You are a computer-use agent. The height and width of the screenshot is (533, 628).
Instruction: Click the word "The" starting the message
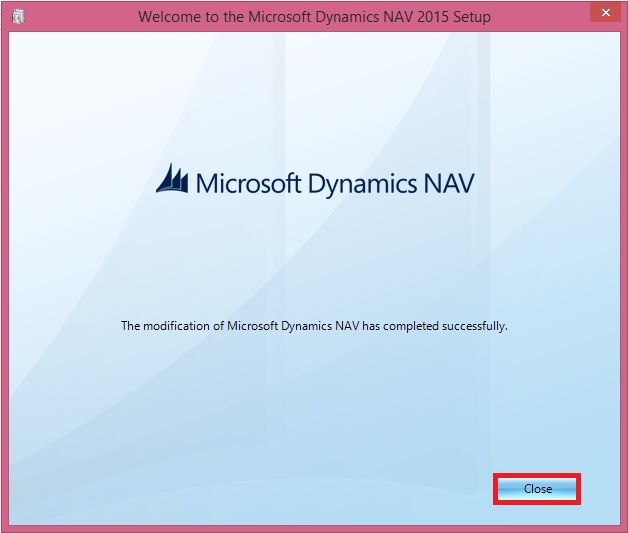click(x=131, y=325)
